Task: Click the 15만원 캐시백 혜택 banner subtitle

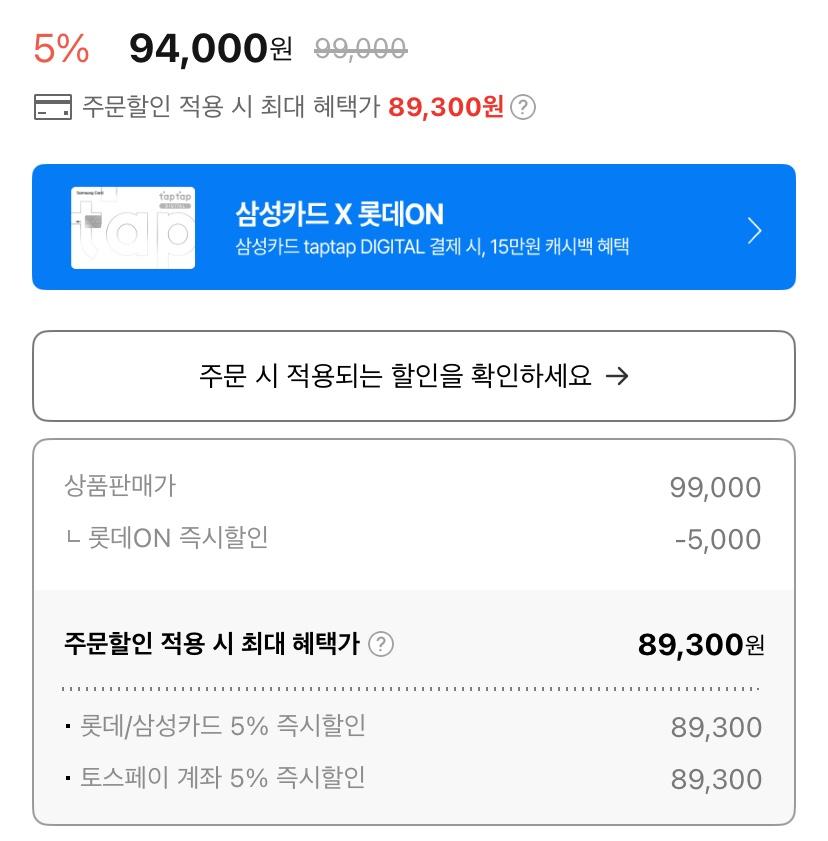Action: coord(432,247)
